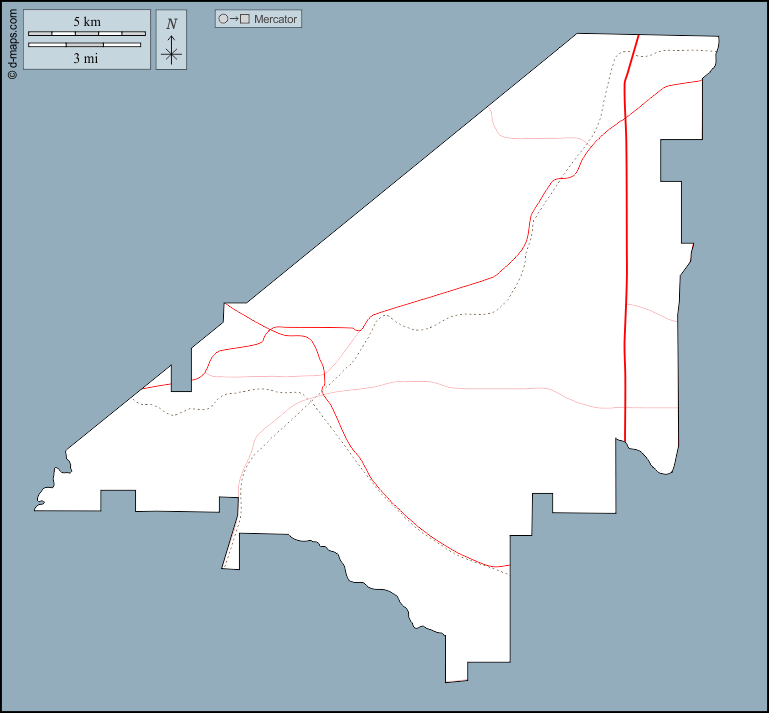Screen dimensions: 769x713
Task: Click the central junction where roads converge
Action: pos(323,392)
